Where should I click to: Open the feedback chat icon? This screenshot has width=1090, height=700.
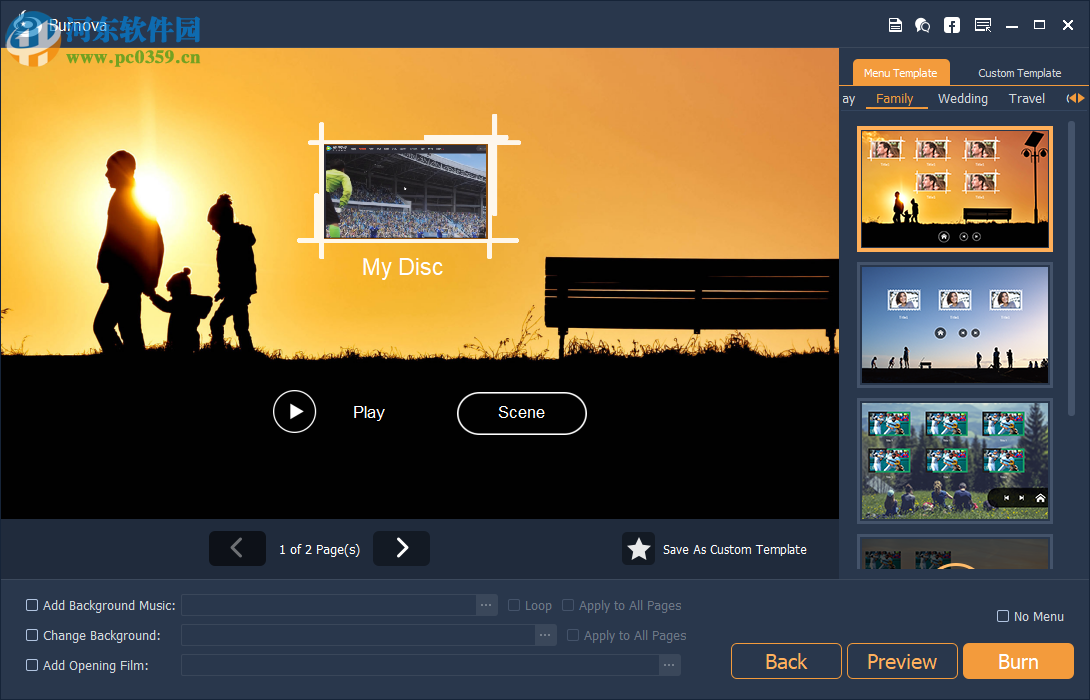coord(922,25)
